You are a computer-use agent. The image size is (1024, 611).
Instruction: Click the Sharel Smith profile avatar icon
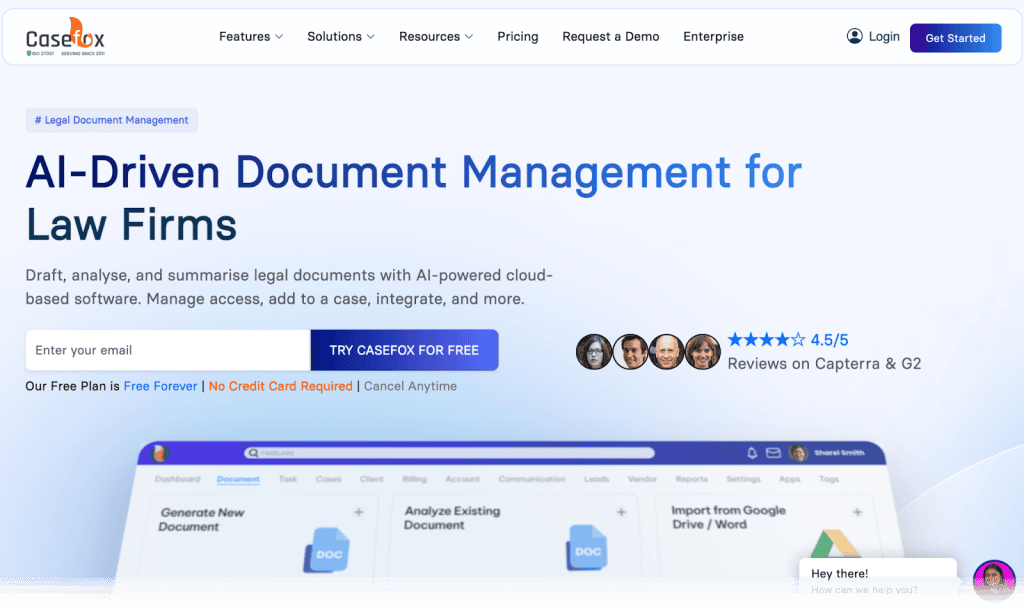799,452
